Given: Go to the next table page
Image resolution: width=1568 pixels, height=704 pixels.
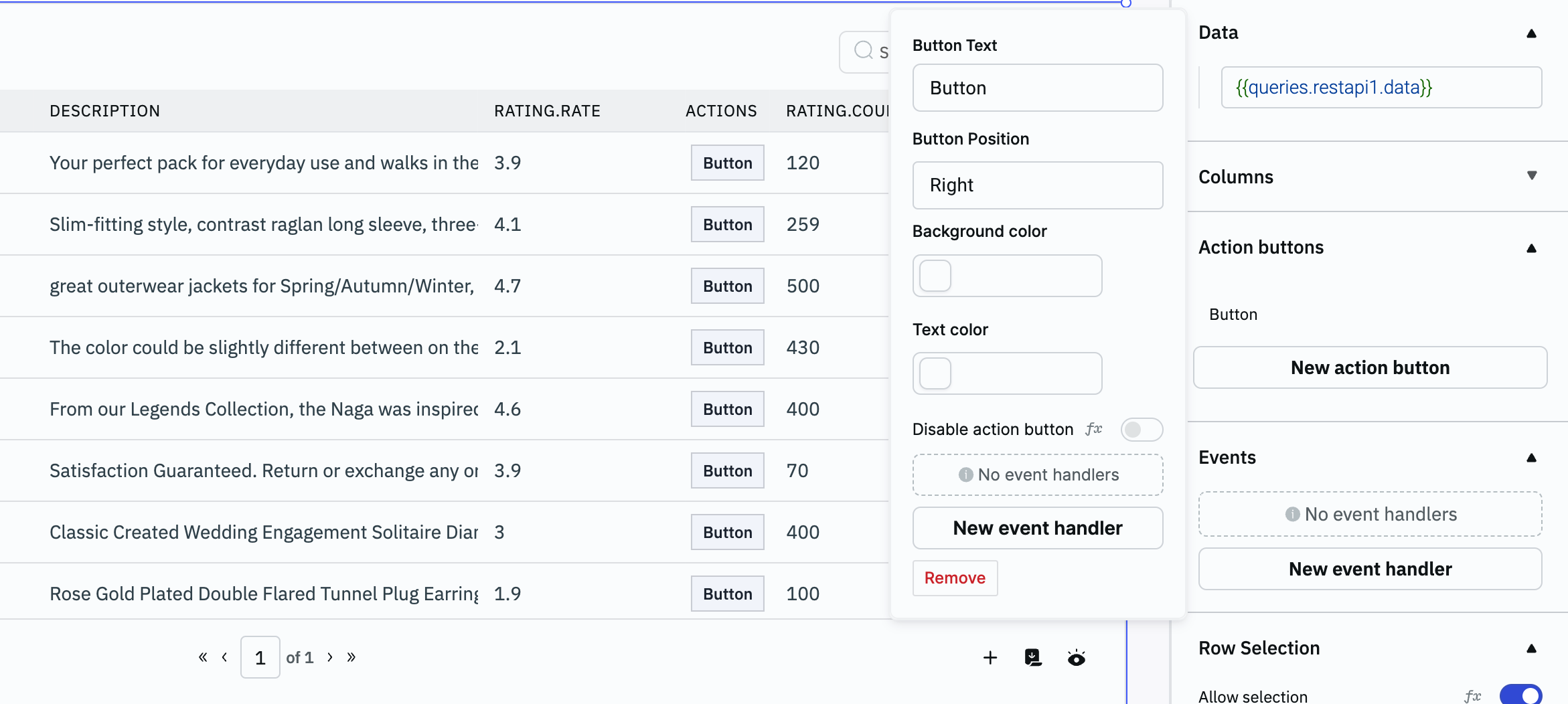Looking at the screenshot, I should [x=330, y=657].
